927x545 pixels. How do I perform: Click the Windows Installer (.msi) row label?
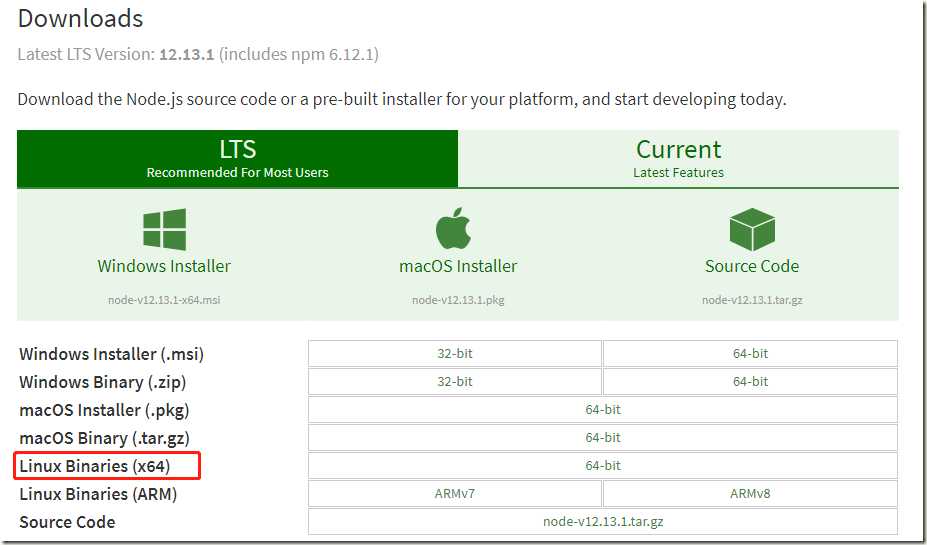coord(112,354)
